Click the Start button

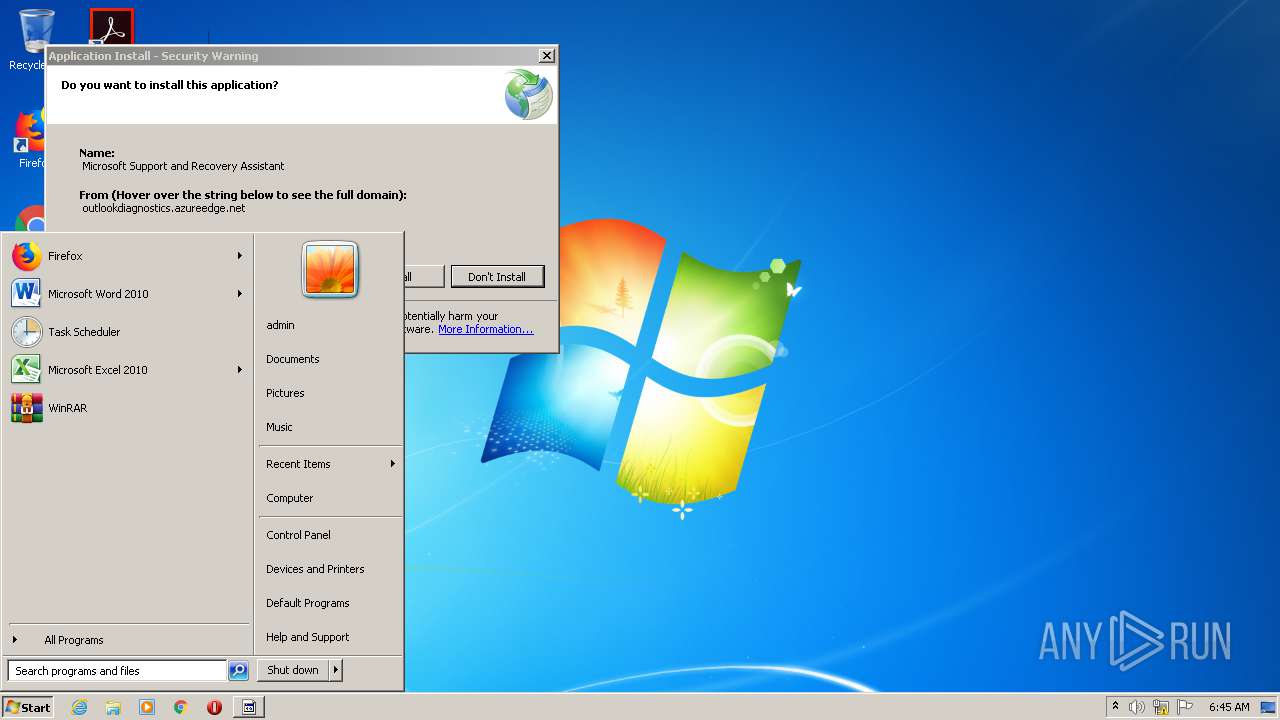point(28,707)
